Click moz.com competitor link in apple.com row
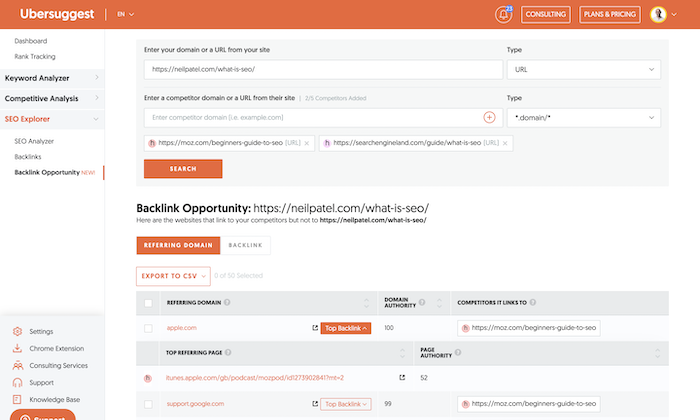The height and width of the screenshot is (420, 700). pyautogui.click(x=529, y=328)
